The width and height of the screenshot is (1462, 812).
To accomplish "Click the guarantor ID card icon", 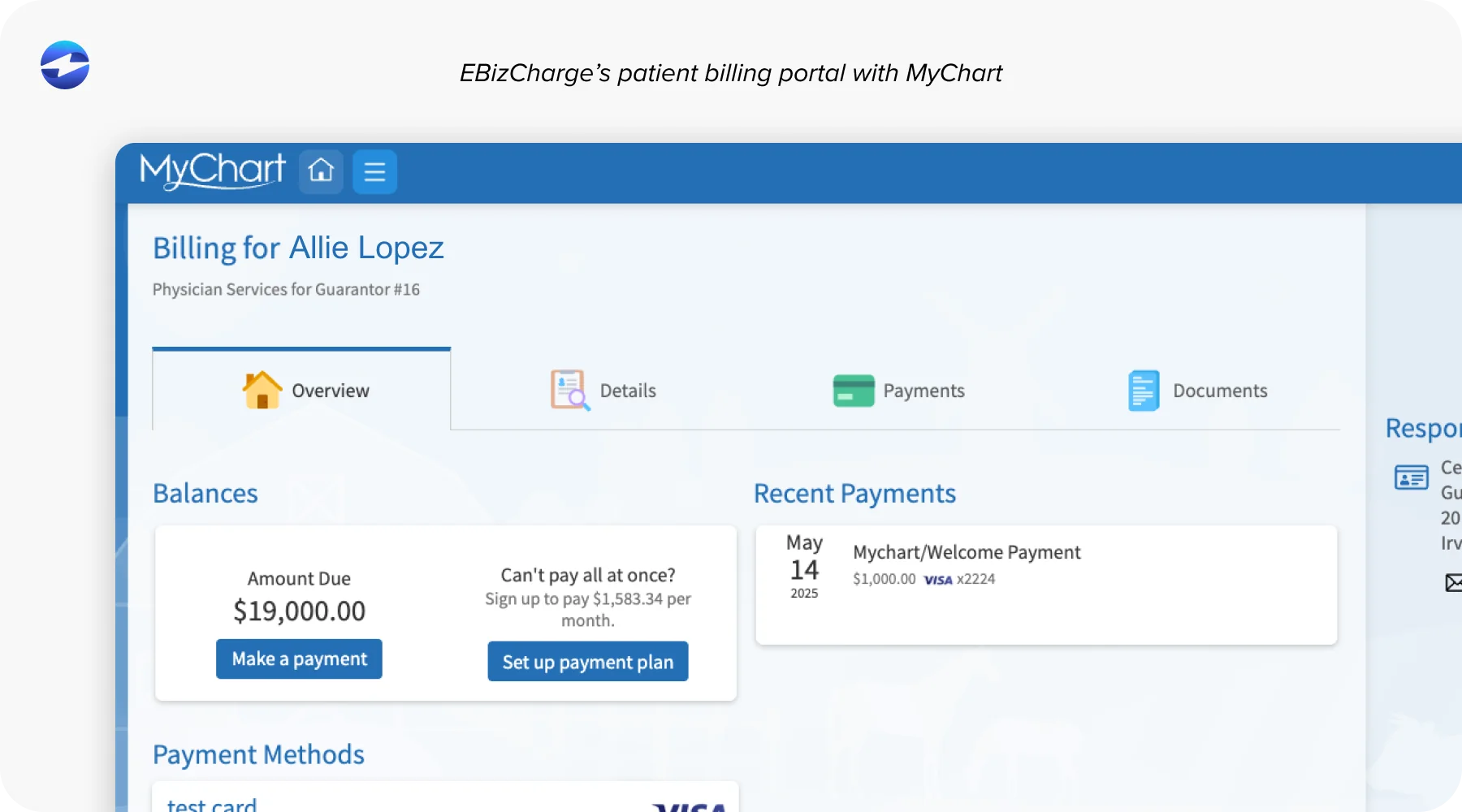I will [x=1412, y=477].
